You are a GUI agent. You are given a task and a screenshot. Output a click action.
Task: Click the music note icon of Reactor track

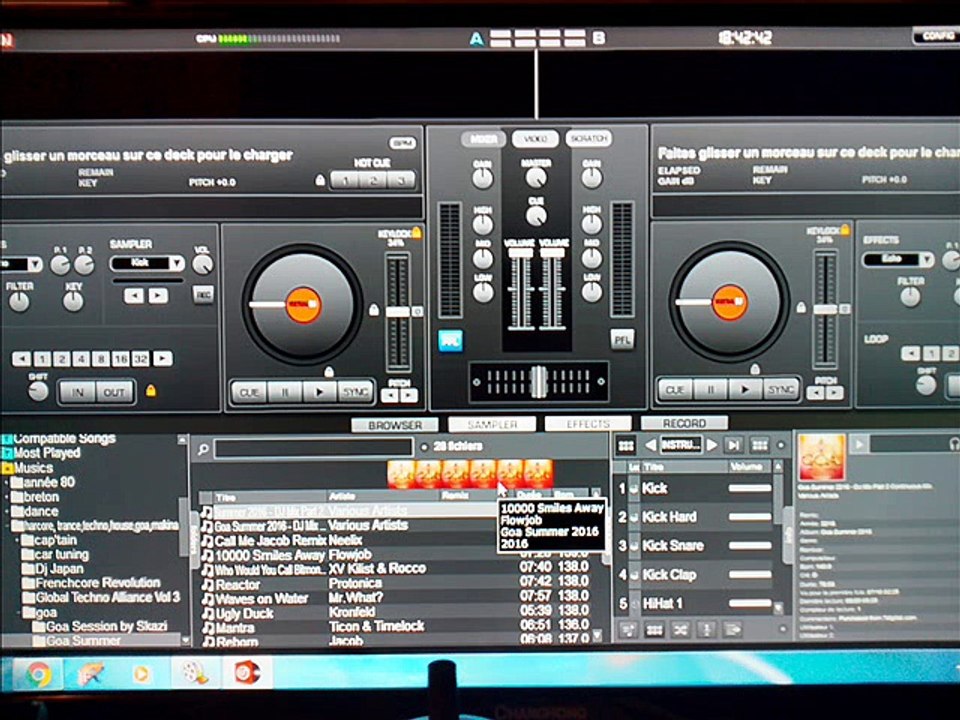[208, 584]
